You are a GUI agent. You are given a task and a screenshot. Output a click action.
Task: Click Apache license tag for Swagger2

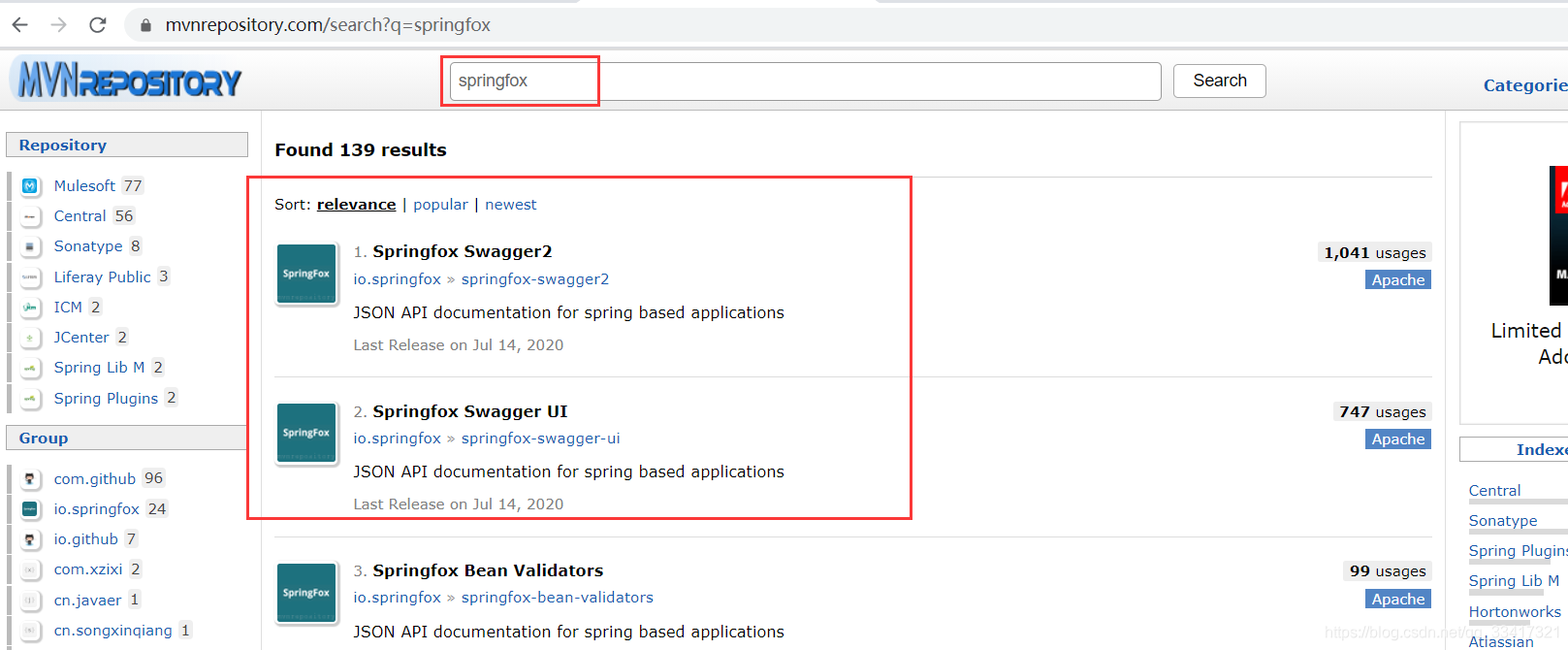point(1398,280)
